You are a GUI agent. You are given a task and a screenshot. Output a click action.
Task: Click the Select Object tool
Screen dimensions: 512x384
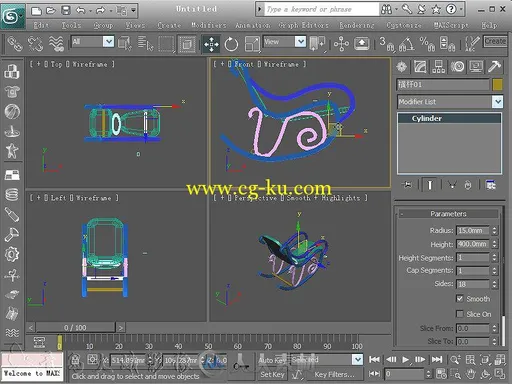125,44
